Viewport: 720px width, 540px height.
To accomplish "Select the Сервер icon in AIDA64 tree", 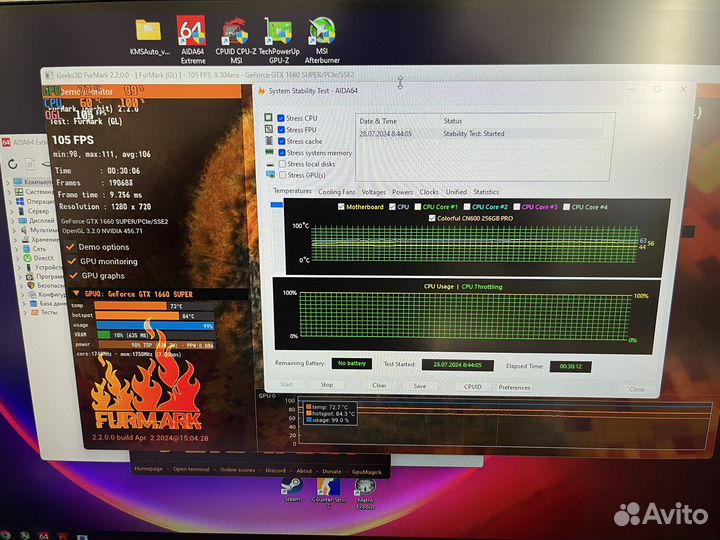I will pos(21,211).
